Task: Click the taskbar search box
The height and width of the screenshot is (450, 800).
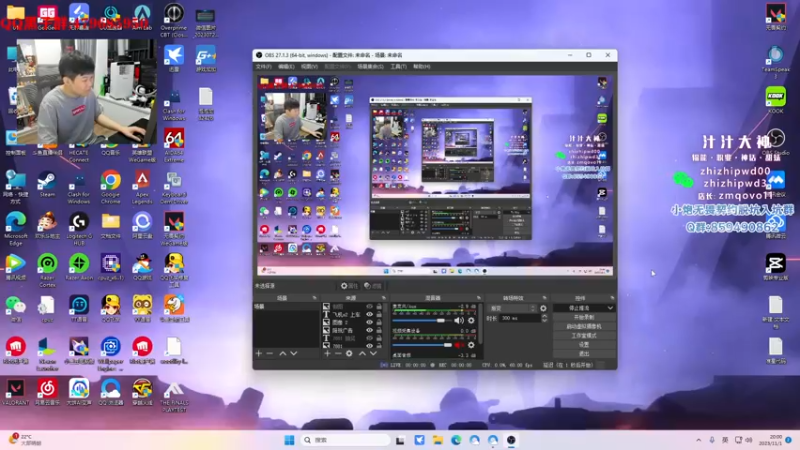Action: (x=345, y=440)
